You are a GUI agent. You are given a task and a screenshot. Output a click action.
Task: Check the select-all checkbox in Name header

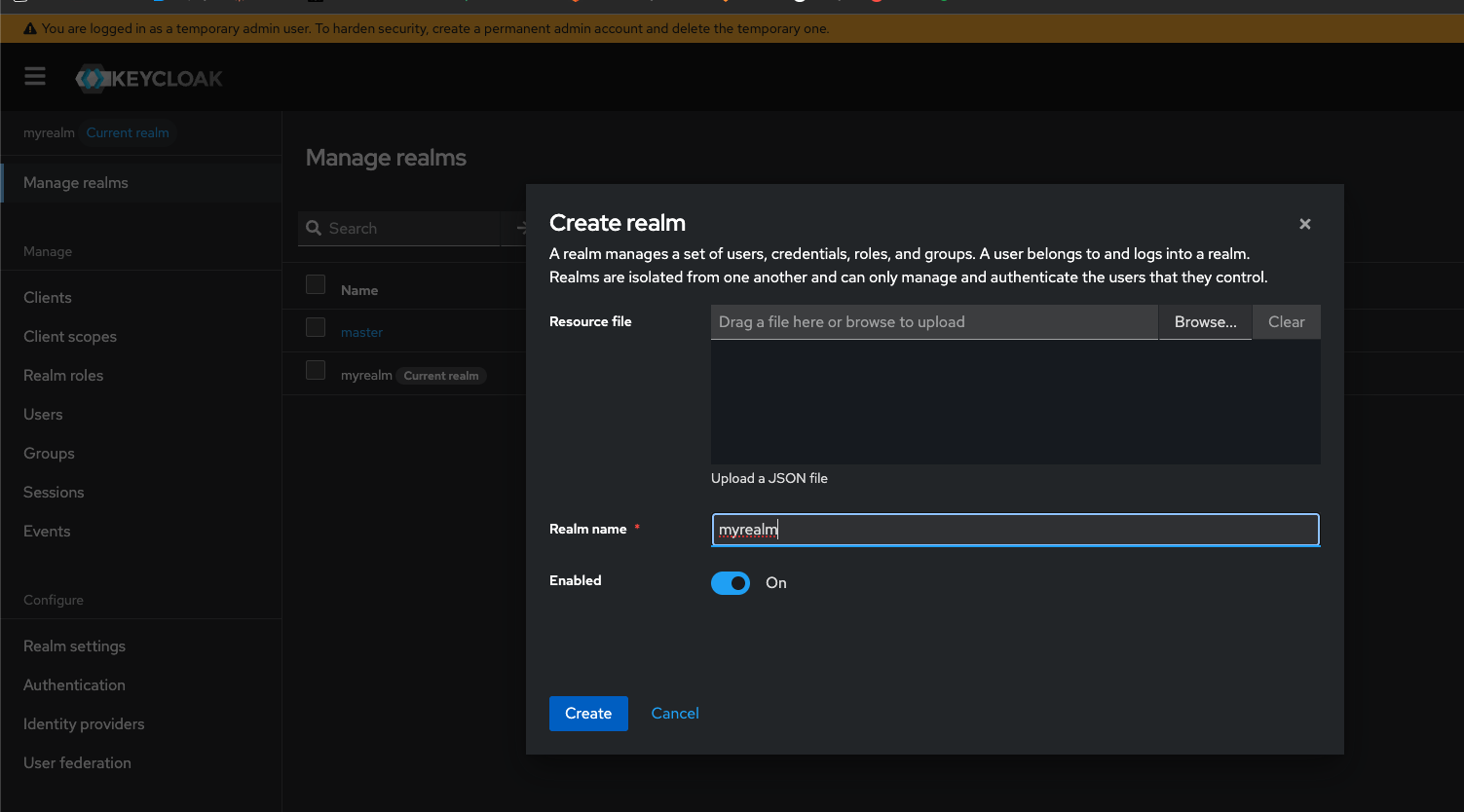(316, 284)
